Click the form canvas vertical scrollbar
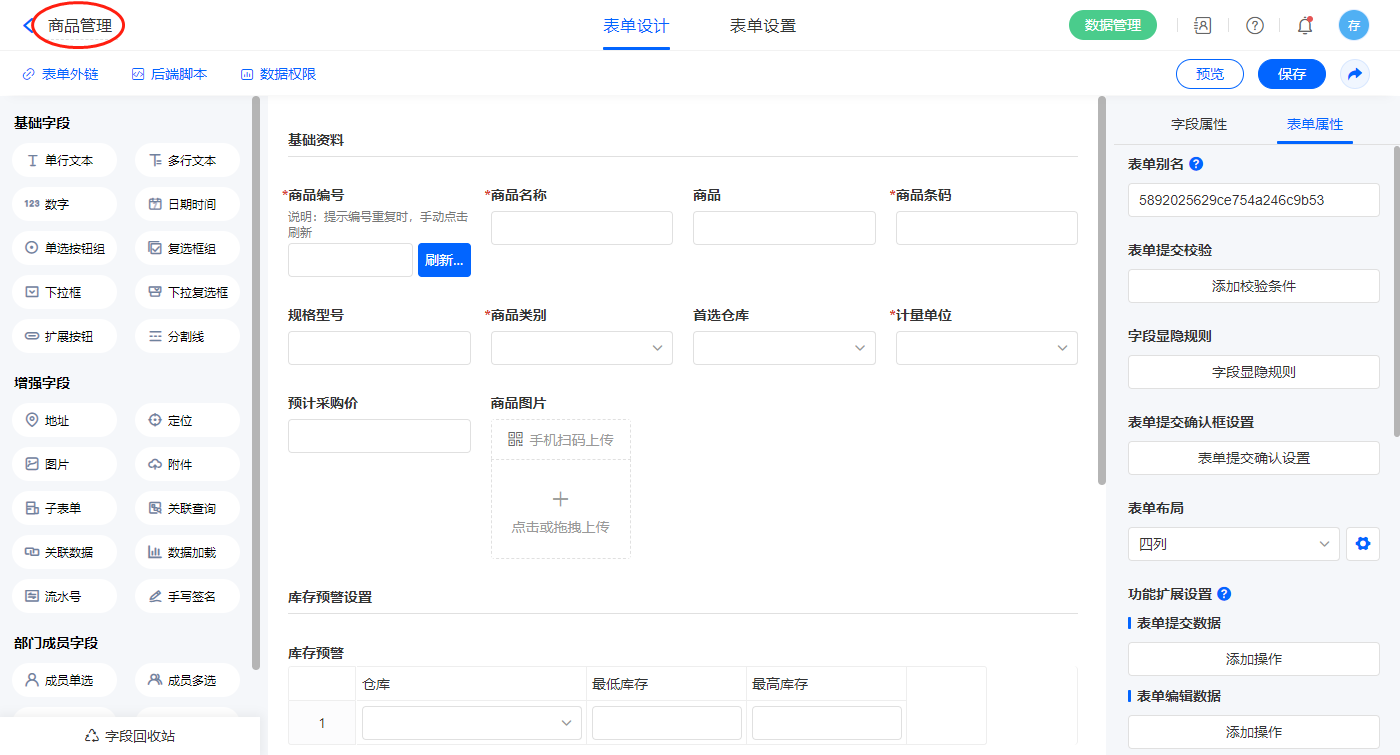 click(1102, 290)
